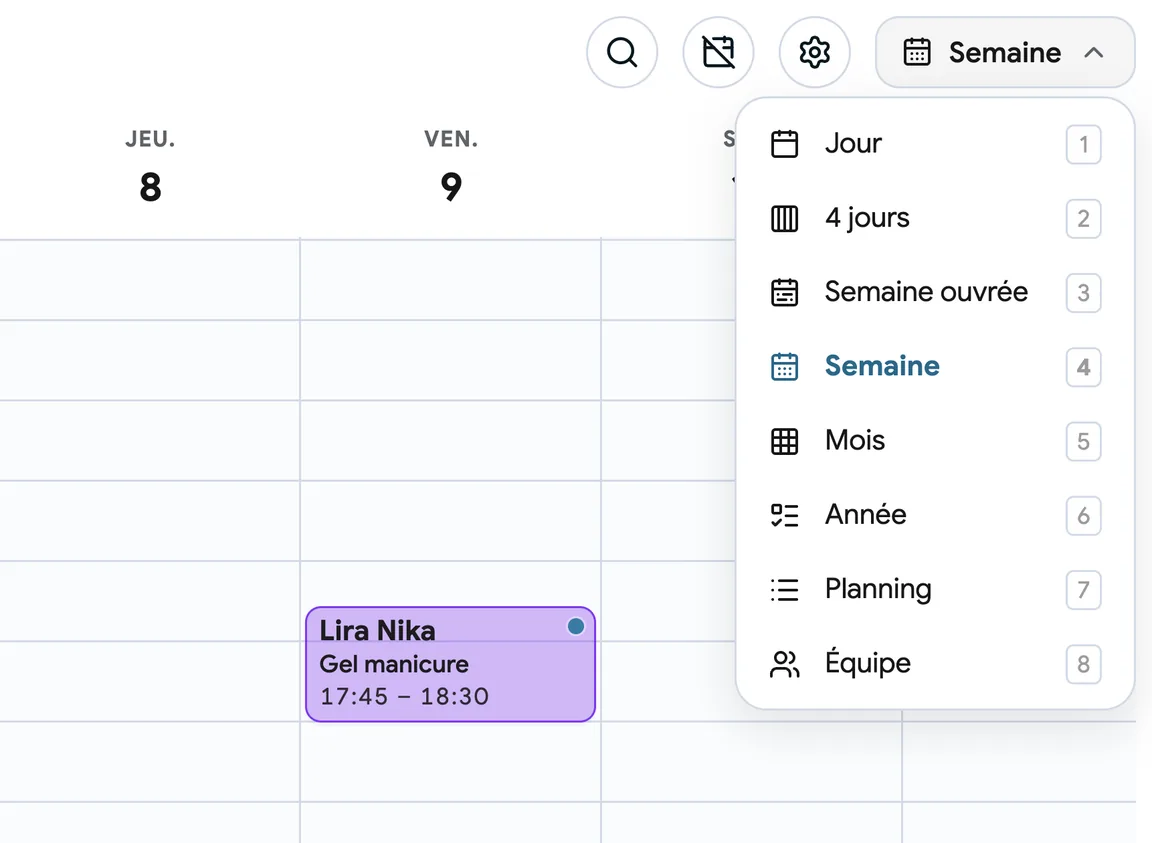Open settings via the gear icon
1152x843 pixels.
tap(814, 52)
